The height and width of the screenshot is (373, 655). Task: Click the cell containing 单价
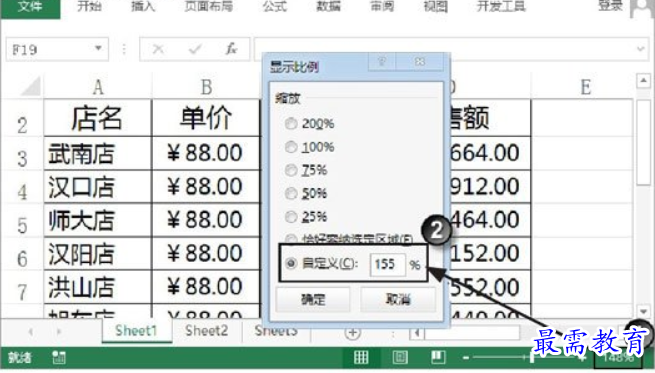pyautogui.click(x=206, y=118)
